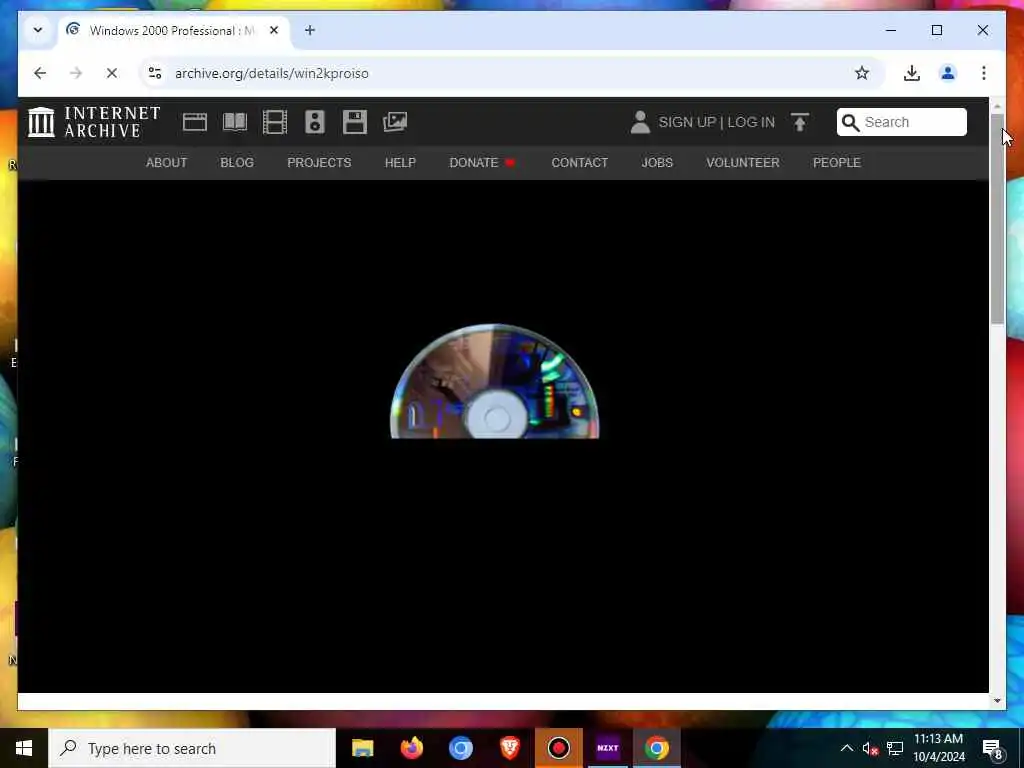
Task: Select the Windows 2000 Professional tab
Action: pyautogui.click(x=174, y=31)
